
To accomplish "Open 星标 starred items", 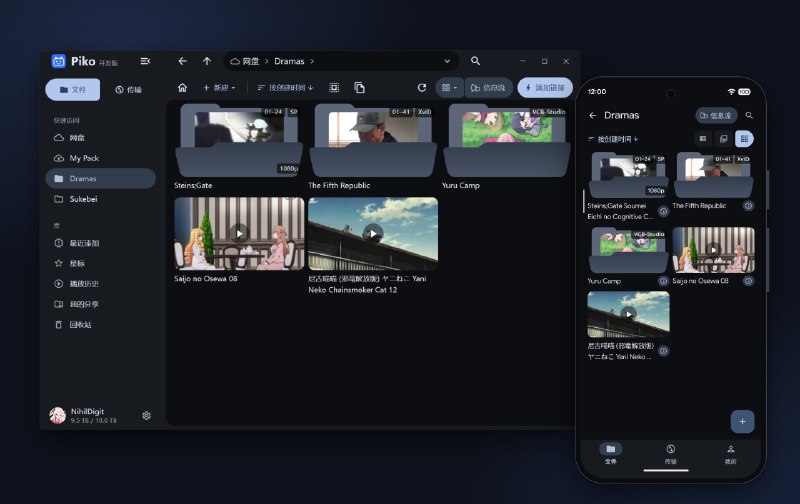I will pyautogui.click(x=101, y=263).
